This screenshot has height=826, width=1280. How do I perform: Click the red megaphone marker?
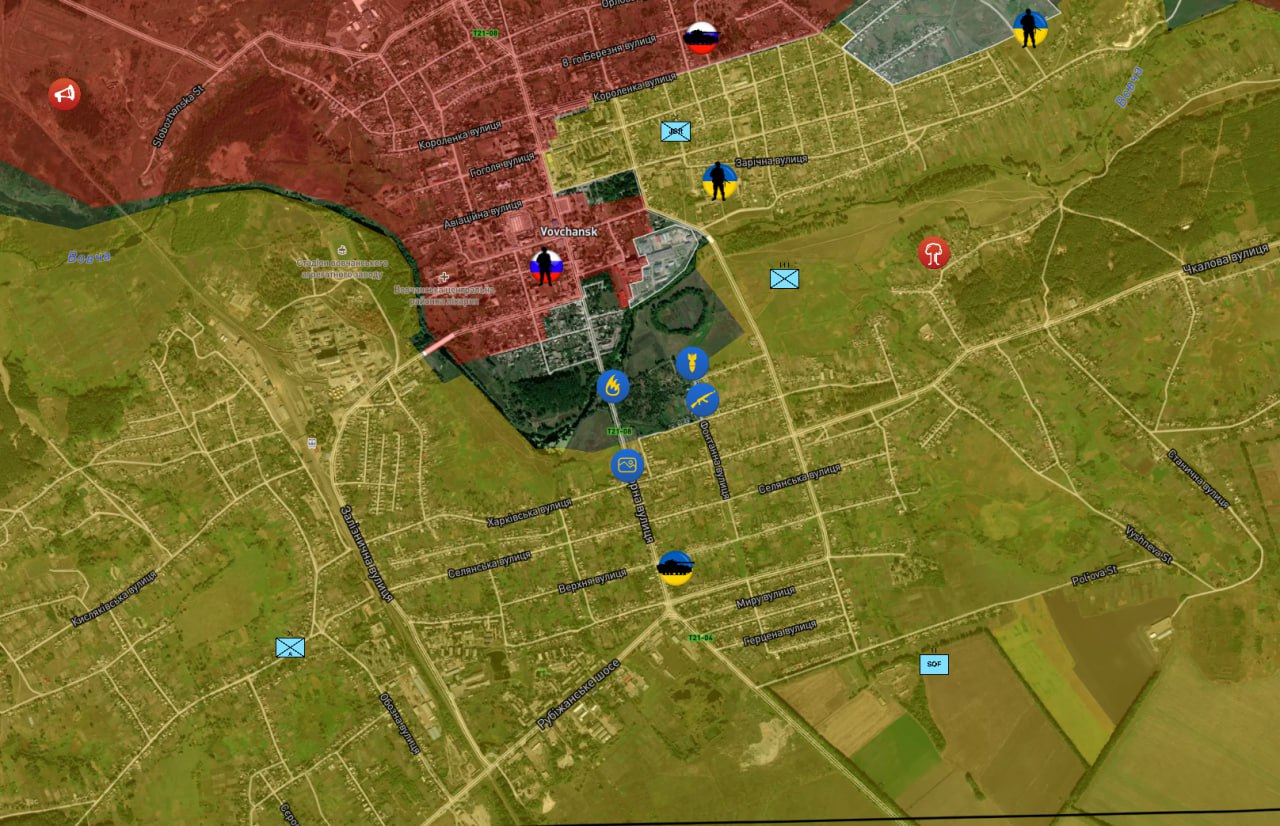tap(65, 95)
